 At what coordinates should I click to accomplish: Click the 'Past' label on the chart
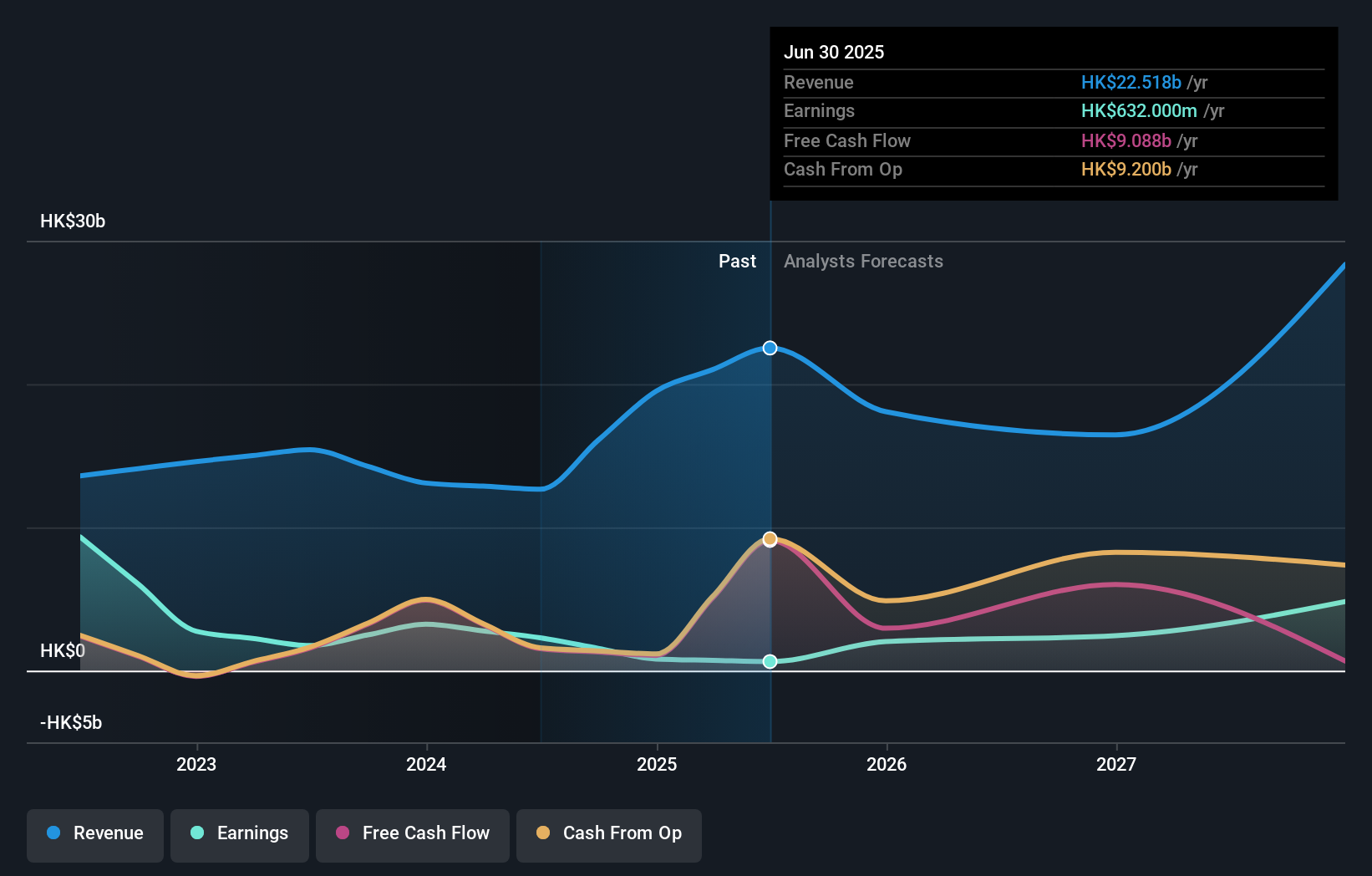pos(737,262)
